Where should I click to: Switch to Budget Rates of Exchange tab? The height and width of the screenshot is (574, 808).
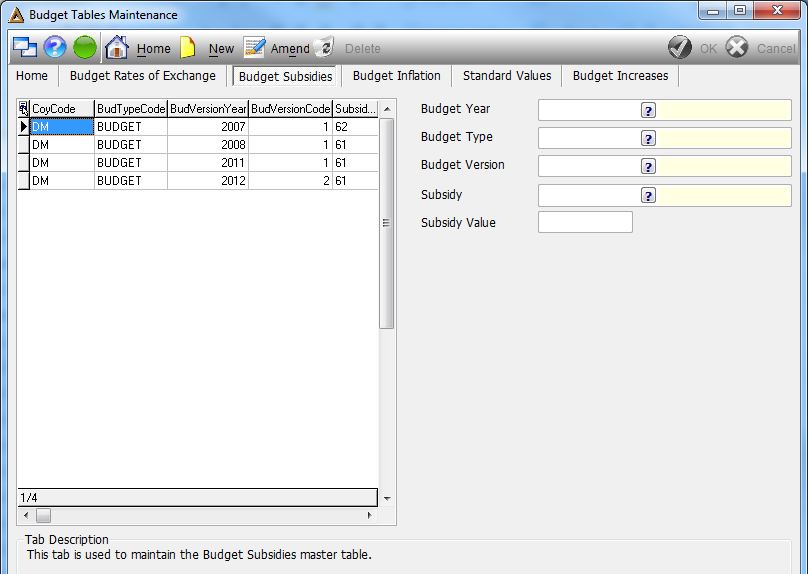[x=143, y=76]
